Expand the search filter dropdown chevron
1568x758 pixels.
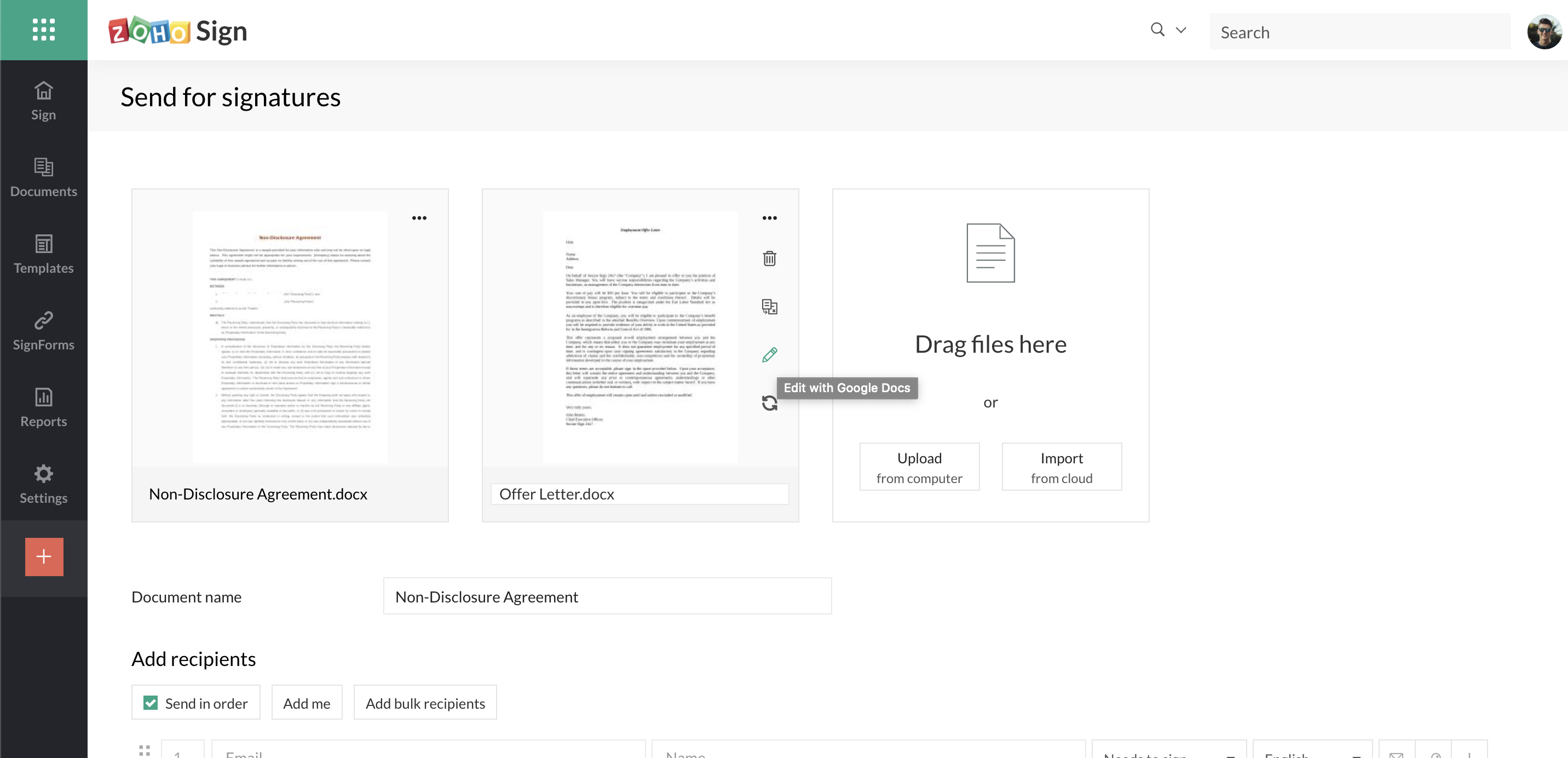coord(1181,30)
